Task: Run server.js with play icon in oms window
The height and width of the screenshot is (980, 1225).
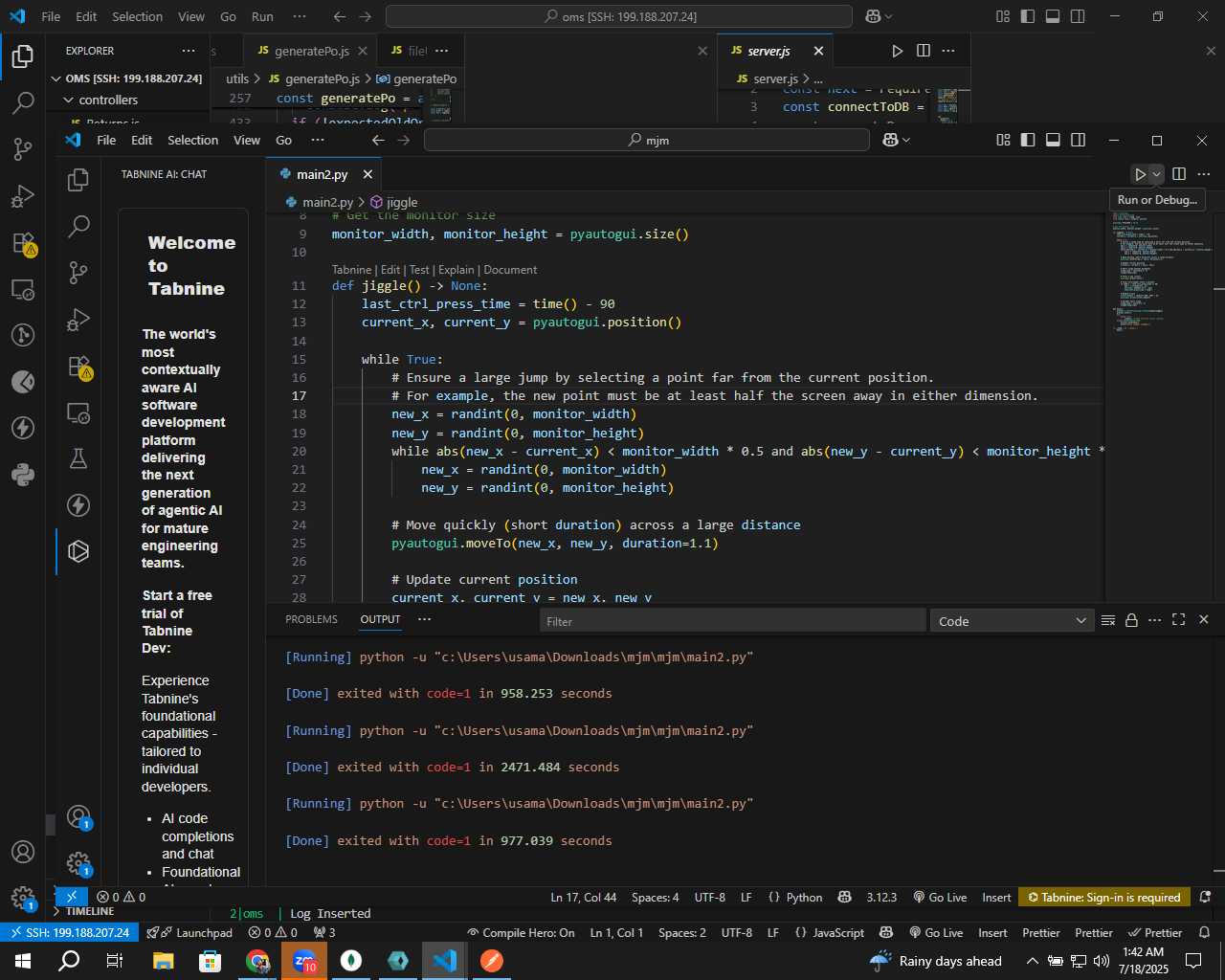Action: pos(897,51)
